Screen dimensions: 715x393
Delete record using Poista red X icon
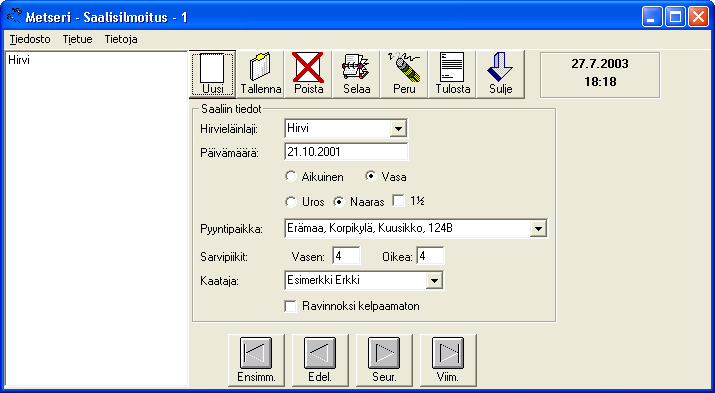point(308,74)
